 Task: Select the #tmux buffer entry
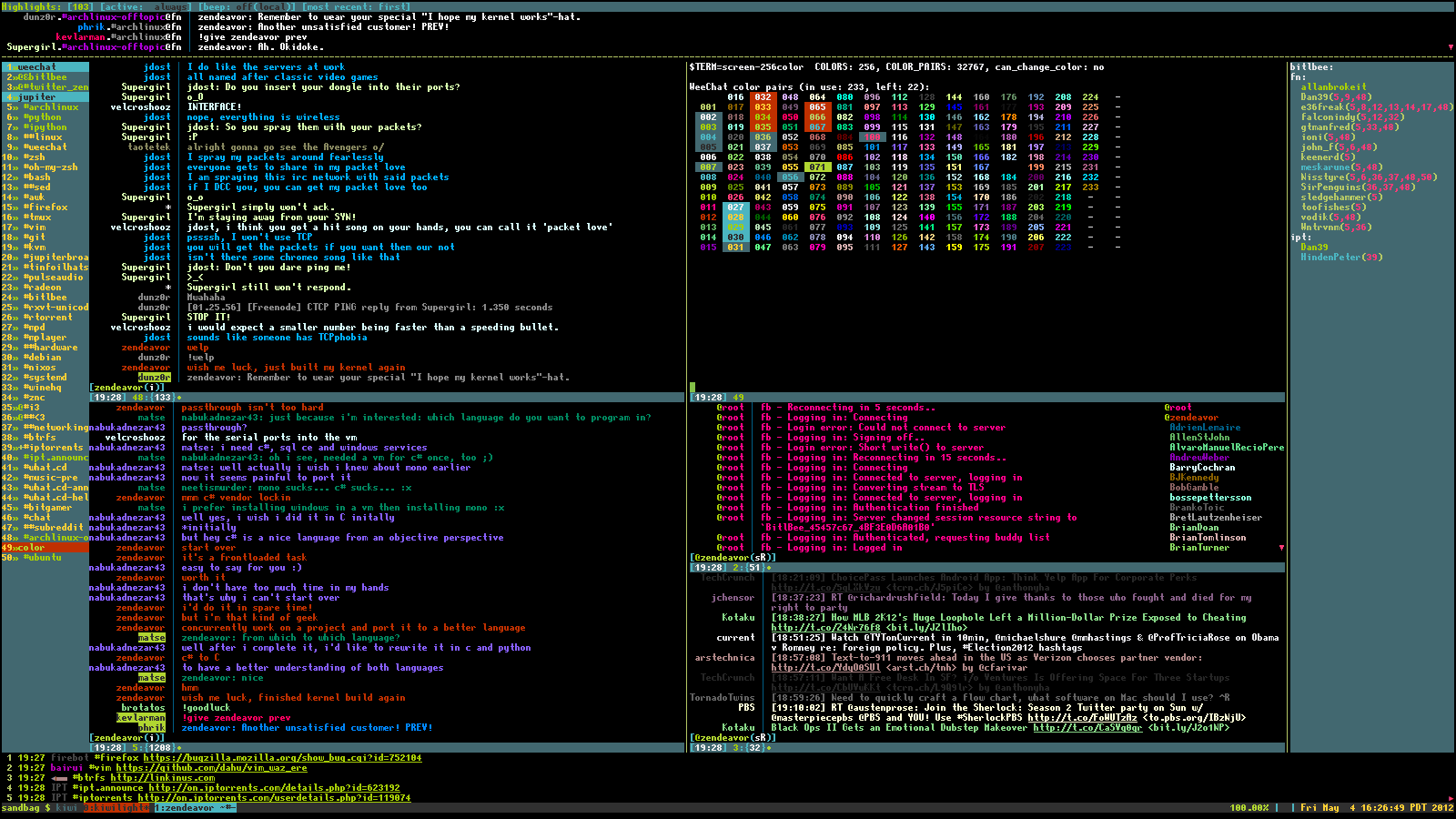[x=45, y=217]
